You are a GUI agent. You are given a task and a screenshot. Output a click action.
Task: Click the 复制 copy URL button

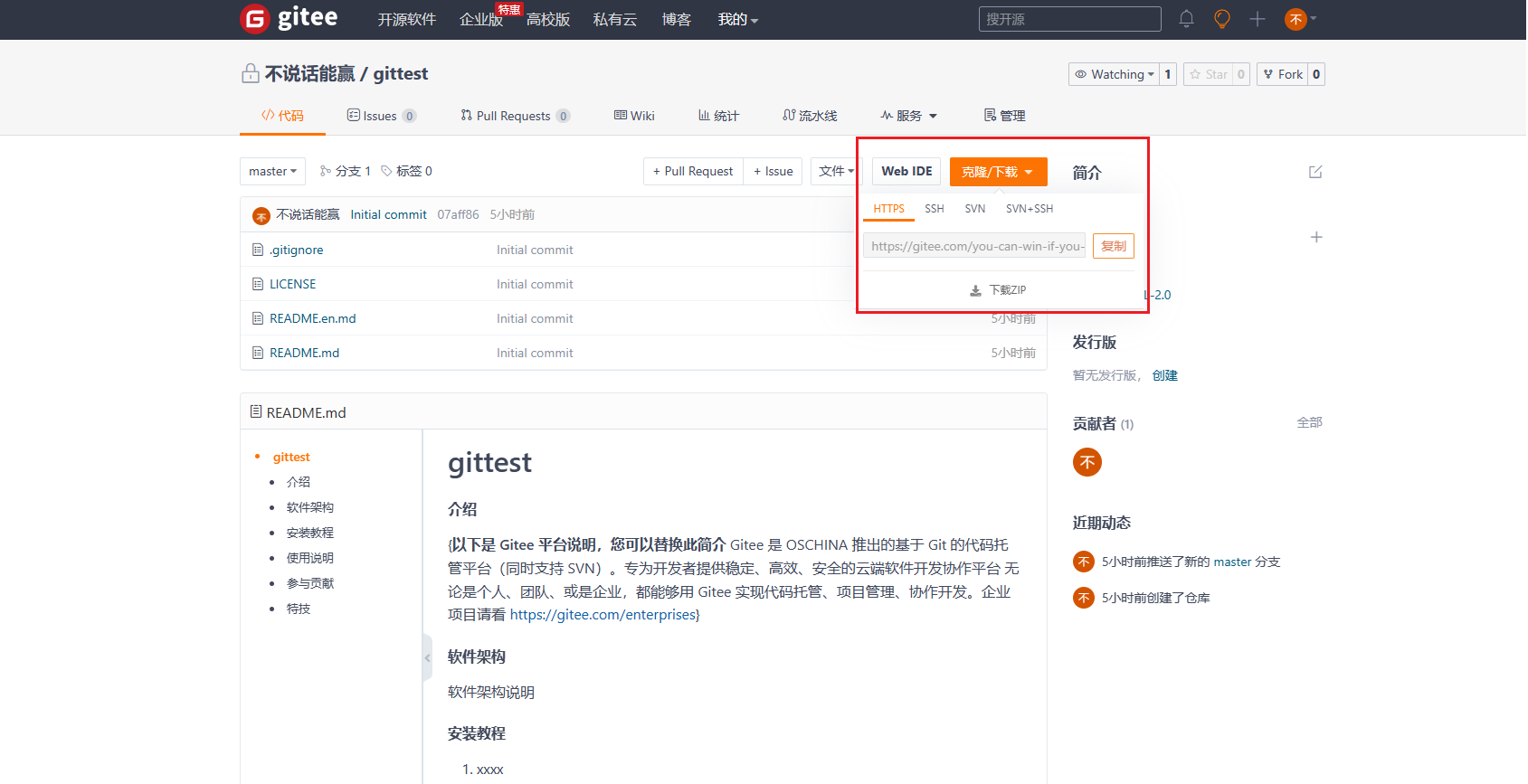pyautogui.click(x=1114, y=246)
